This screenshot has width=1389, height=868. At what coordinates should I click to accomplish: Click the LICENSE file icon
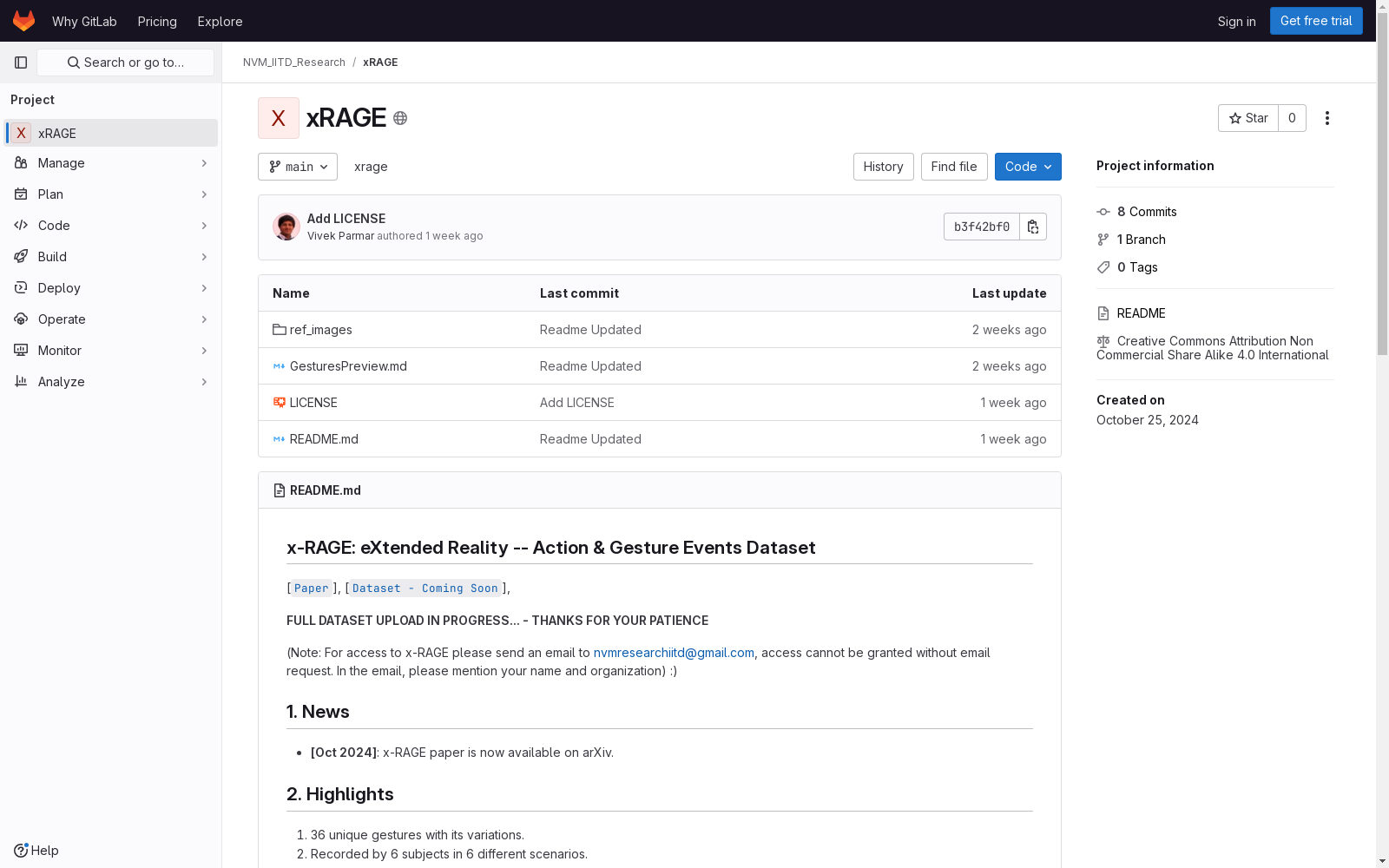tap(280, 403)
